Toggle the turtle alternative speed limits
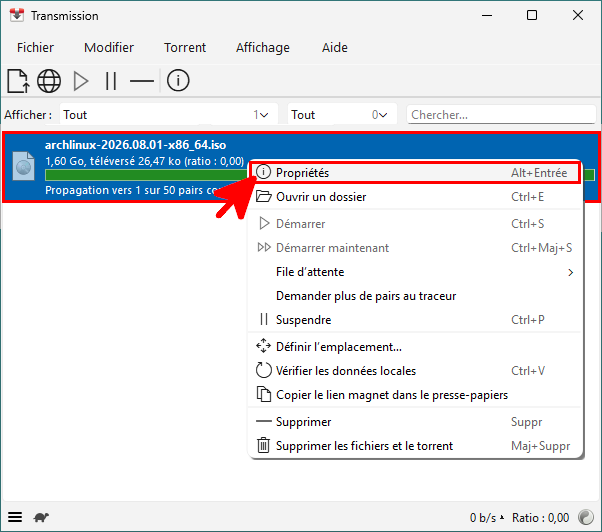Viewport: 602px width, 532px height. coord(41,517)
